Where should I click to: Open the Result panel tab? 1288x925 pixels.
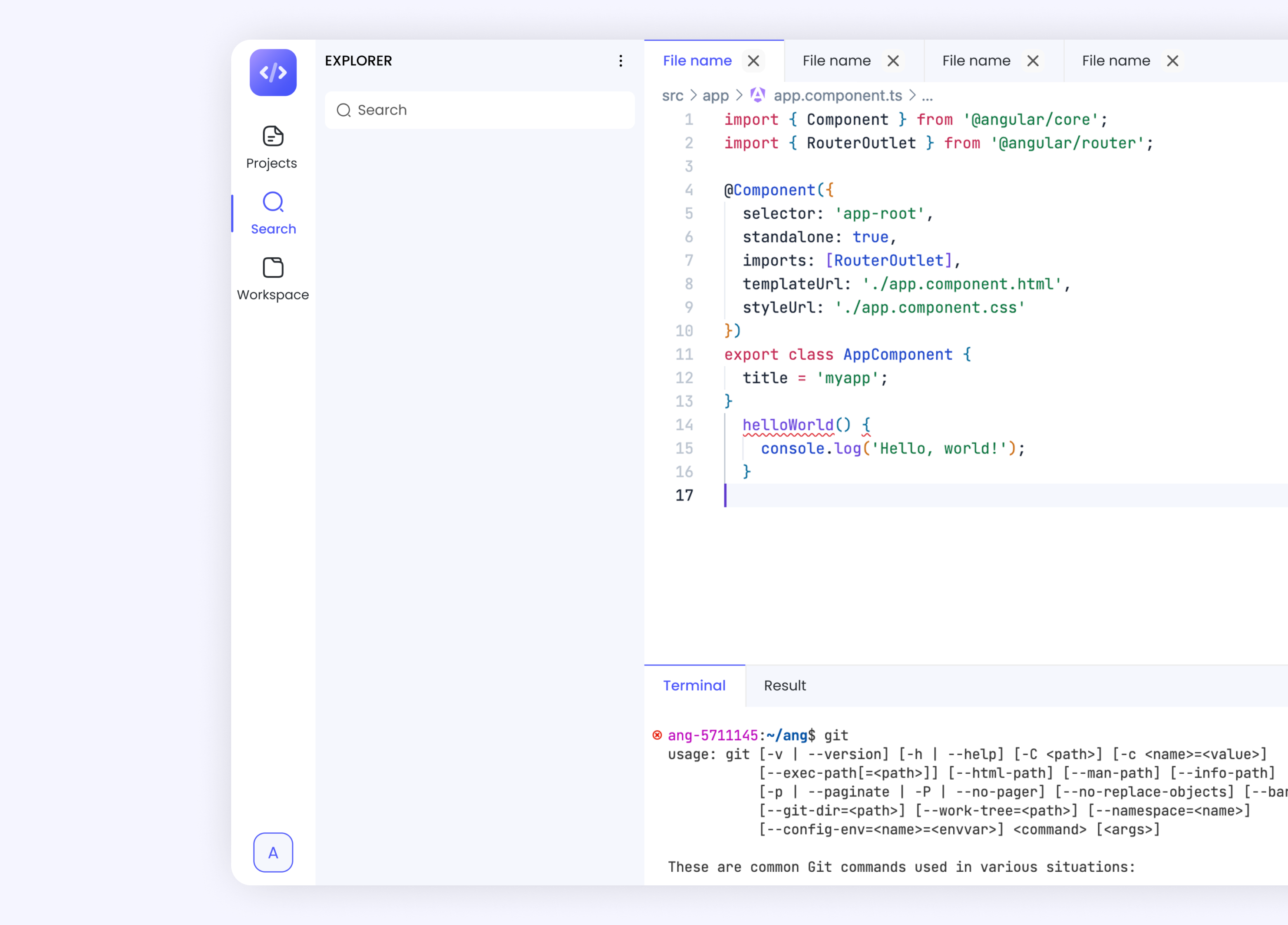click(x=785, y=686)
